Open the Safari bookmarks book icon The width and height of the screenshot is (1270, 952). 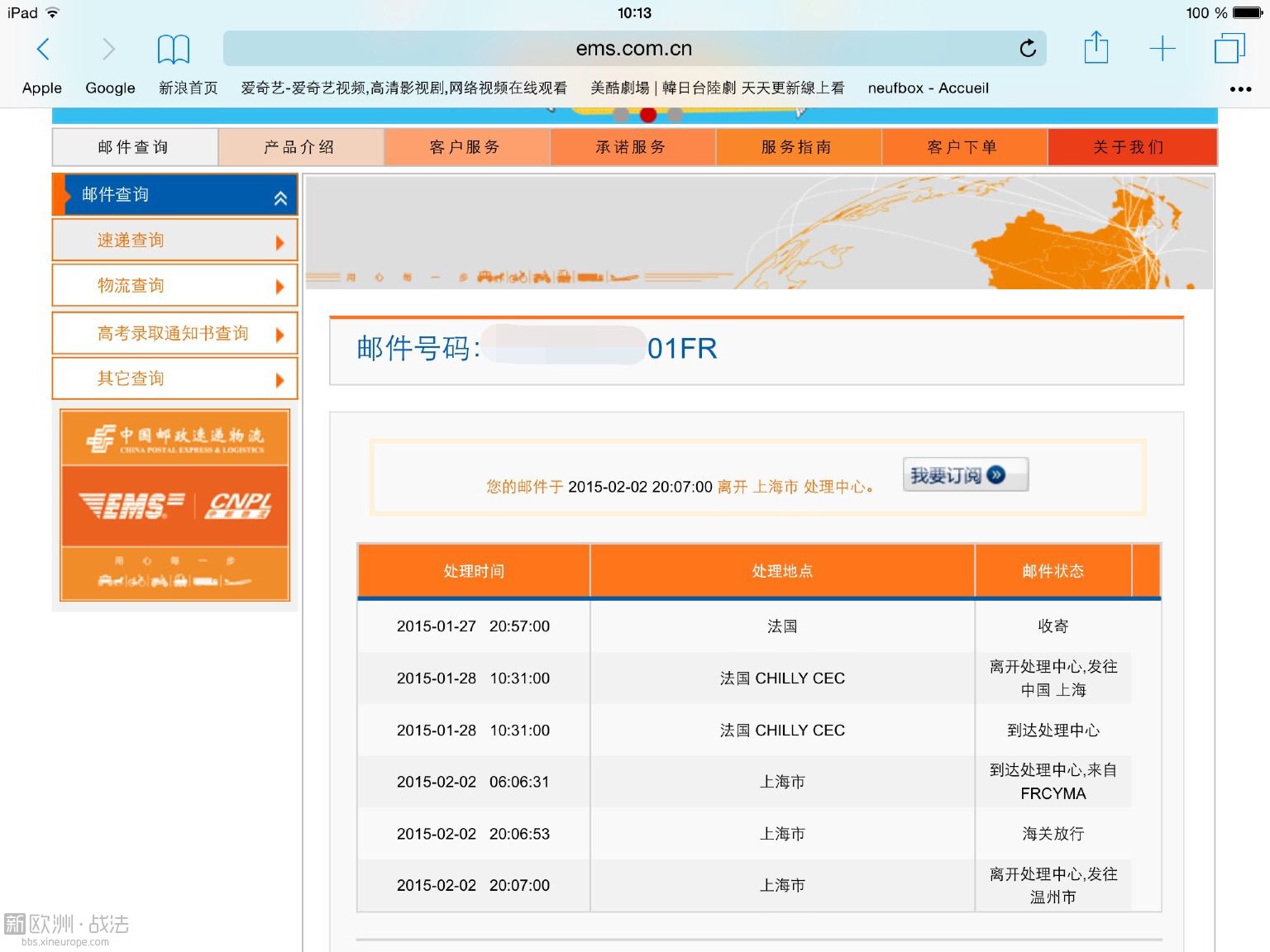[174, 49]
